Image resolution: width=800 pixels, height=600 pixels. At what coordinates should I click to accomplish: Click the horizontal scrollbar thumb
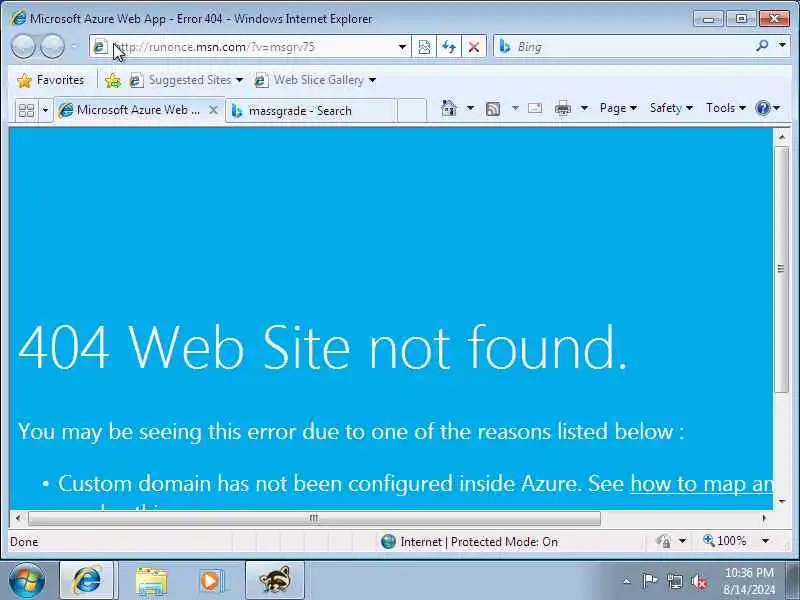coord(314,518)
